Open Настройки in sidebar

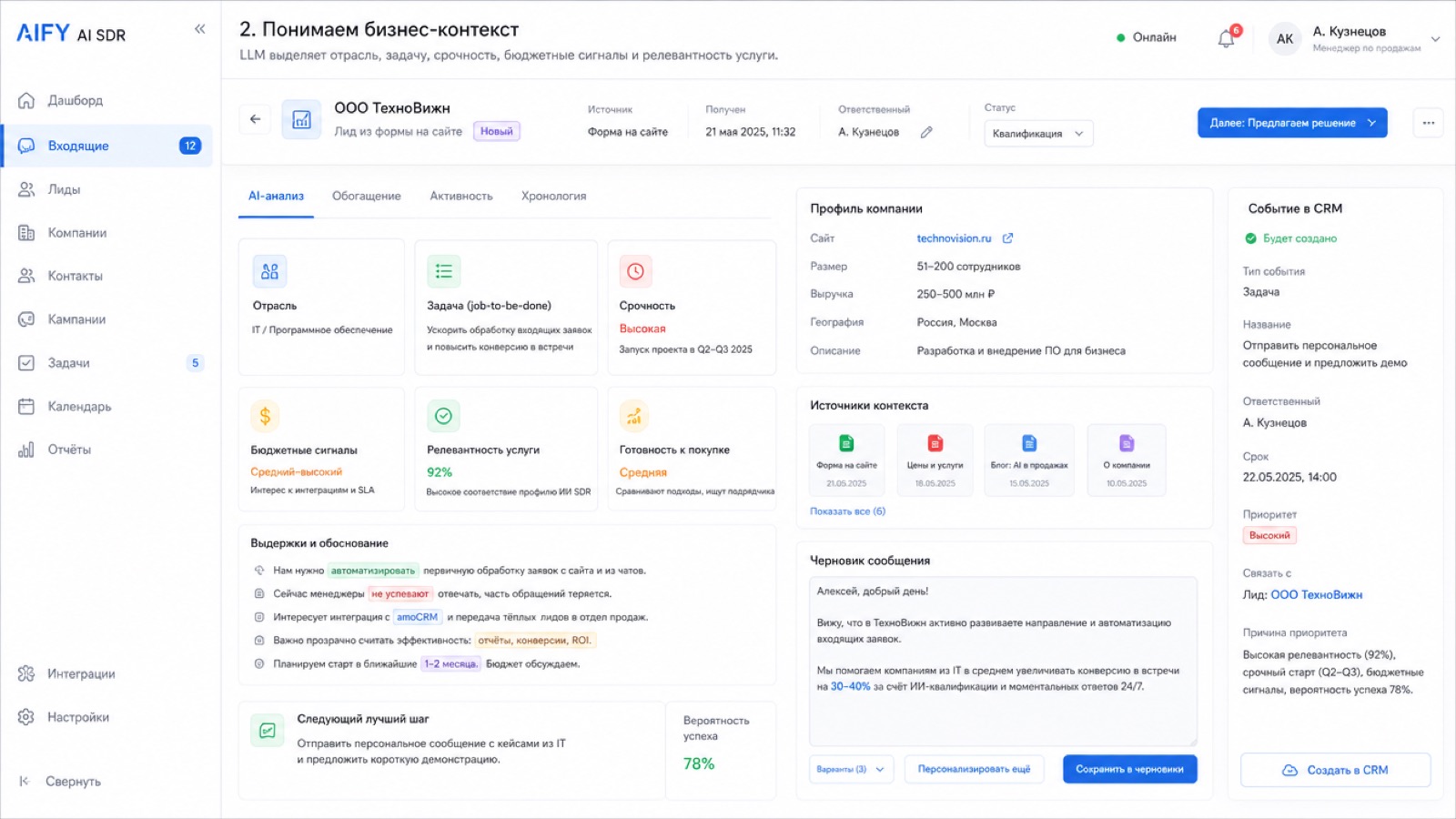[x=107, y=717]
